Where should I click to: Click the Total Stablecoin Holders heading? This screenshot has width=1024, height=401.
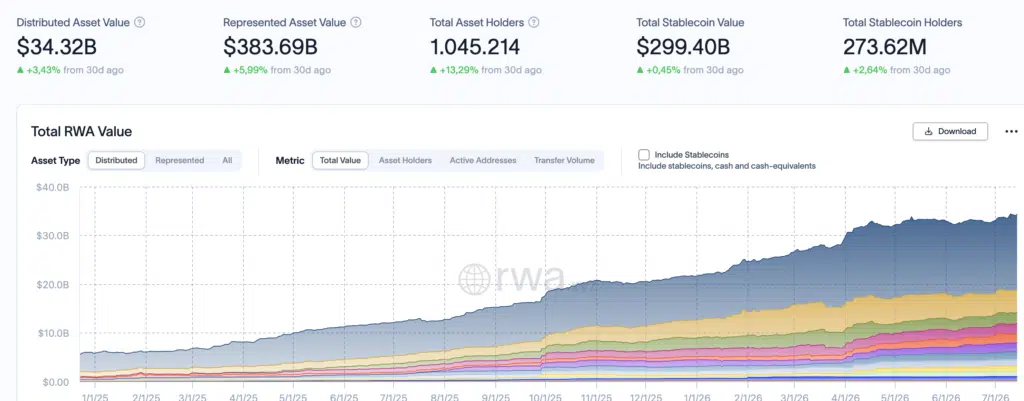(903, 22)
